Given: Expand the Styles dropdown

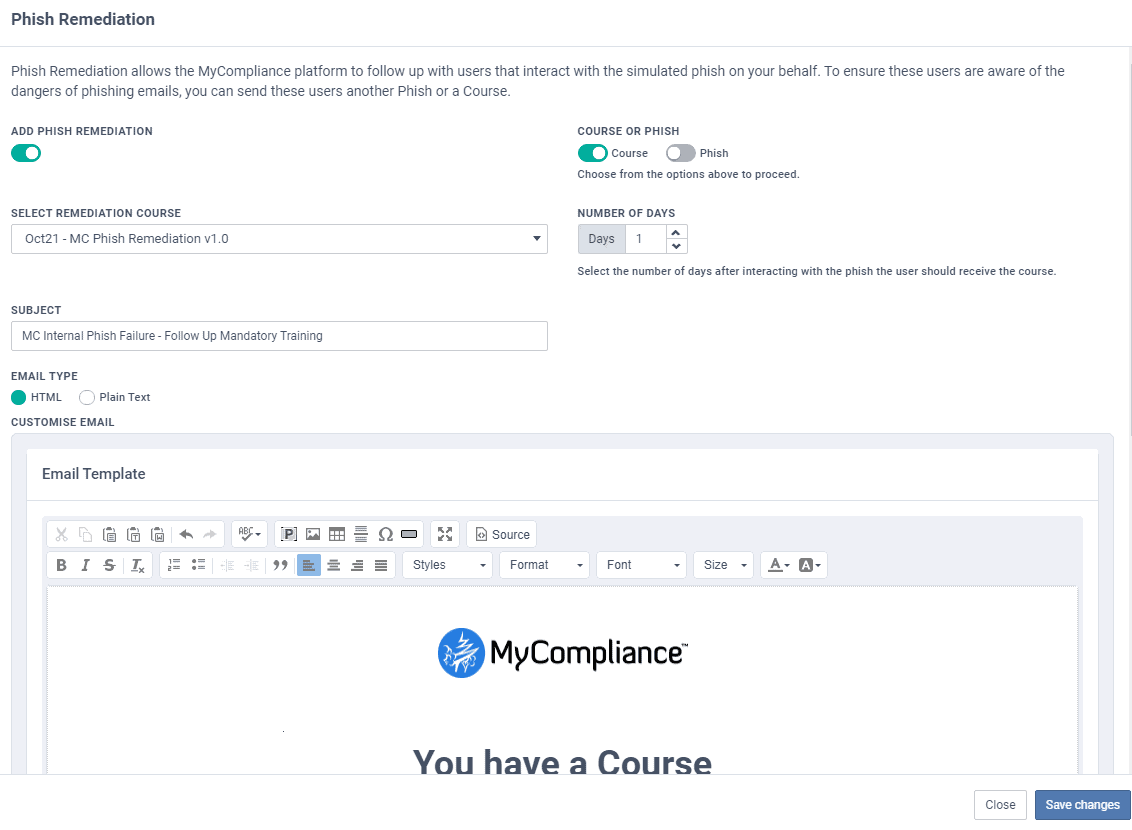Looking at the screenshot, I should (x=448, y=565).
